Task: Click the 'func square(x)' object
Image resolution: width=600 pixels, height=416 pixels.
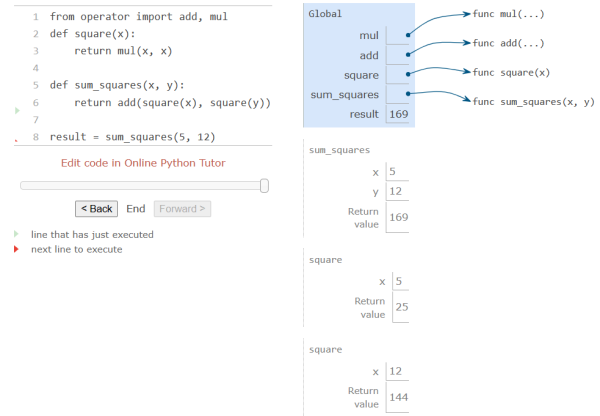Action: pyautogui.click(x=511, y=73)
